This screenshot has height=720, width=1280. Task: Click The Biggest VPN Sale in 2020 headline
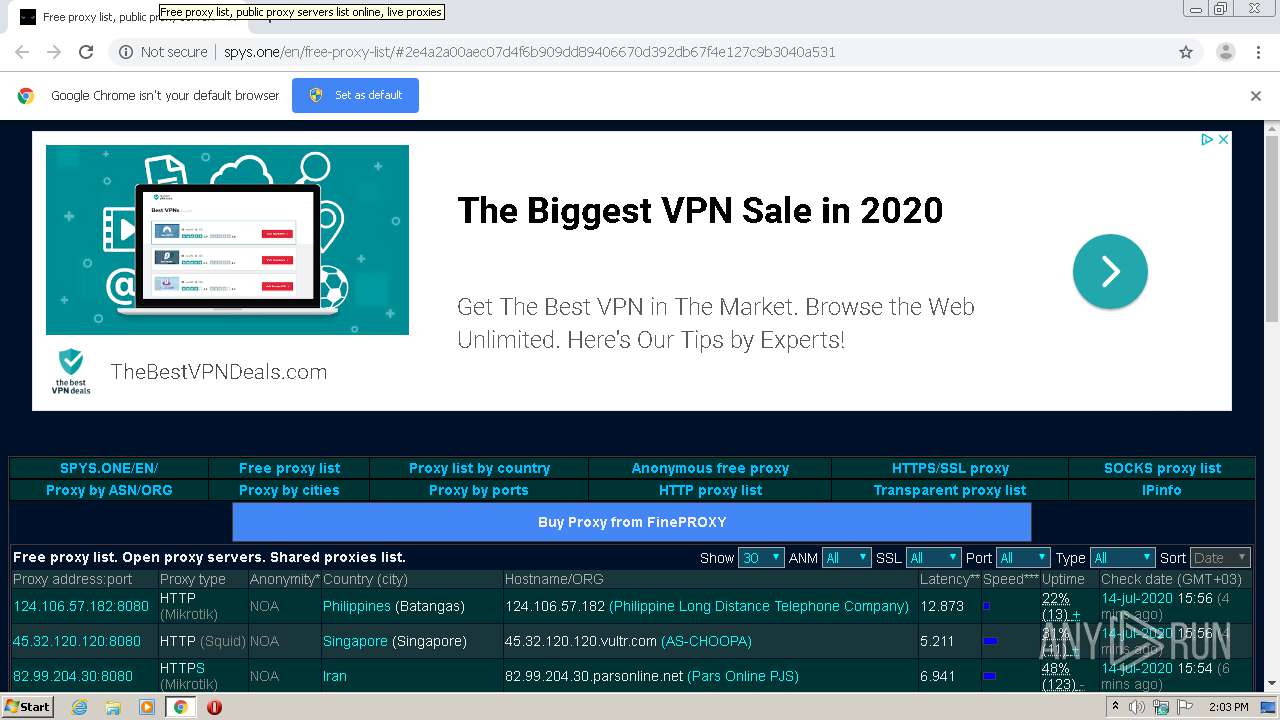(x=700, y=211)
